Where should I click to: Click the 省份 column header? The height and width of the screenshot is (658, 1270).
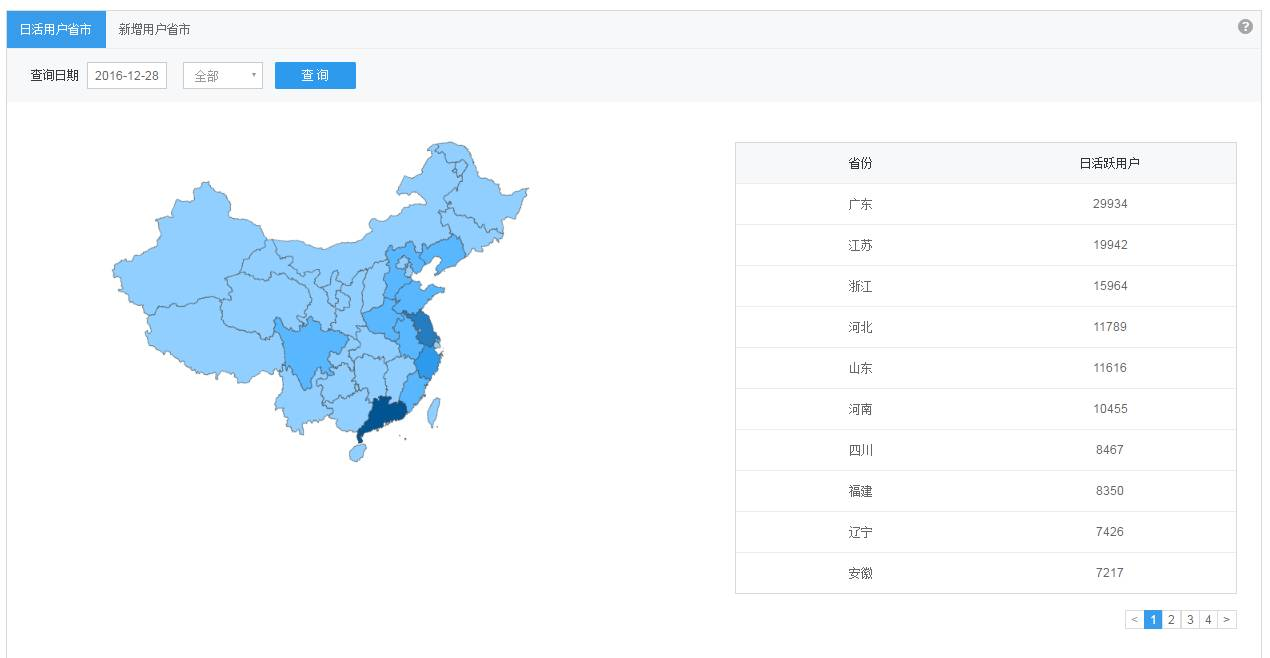pyautogui.click(x=860, y=163)
